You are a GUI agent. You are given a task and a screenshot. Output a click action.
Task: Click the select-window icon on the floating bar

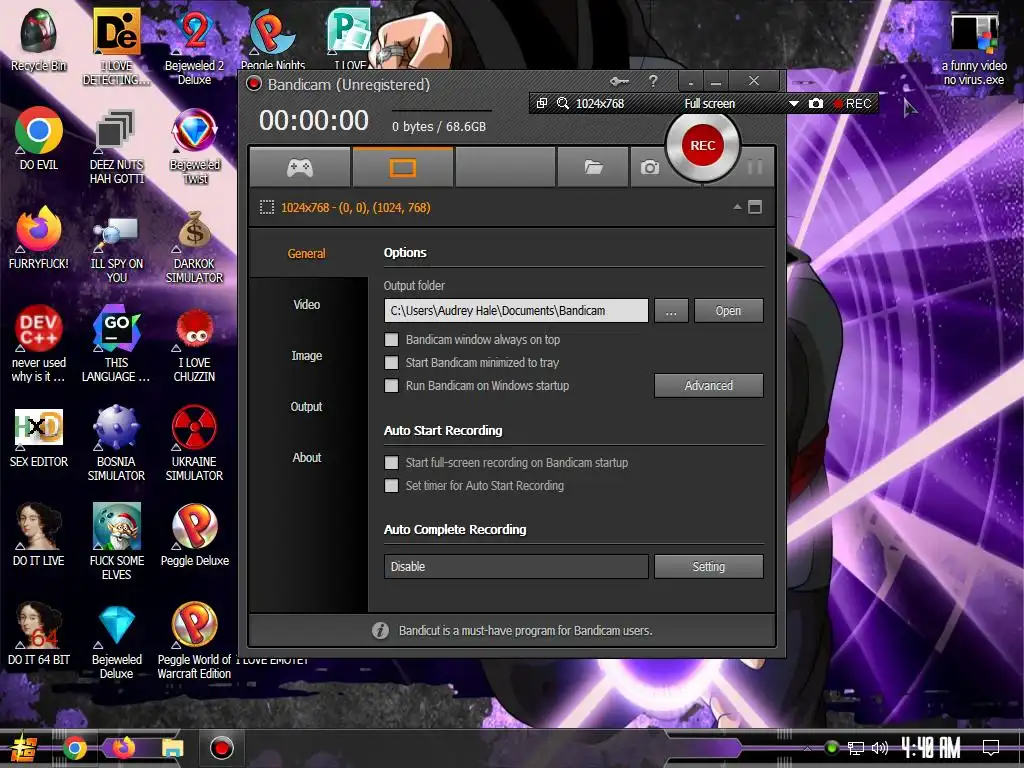541,103
